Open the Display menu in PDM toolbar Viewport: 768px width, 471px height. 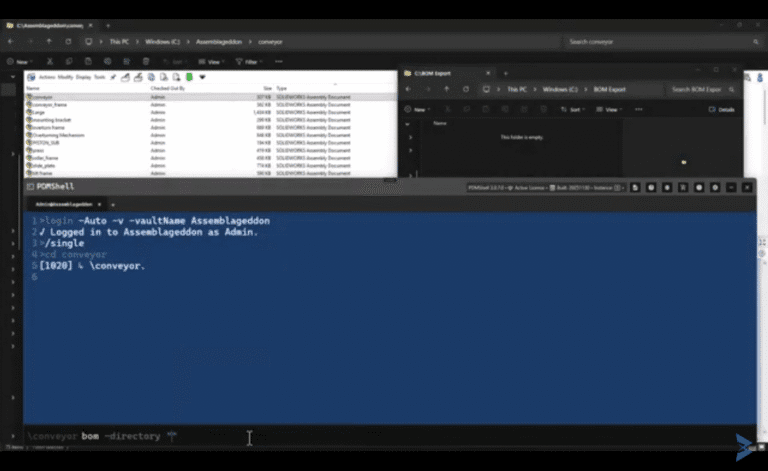click(83, 77)
